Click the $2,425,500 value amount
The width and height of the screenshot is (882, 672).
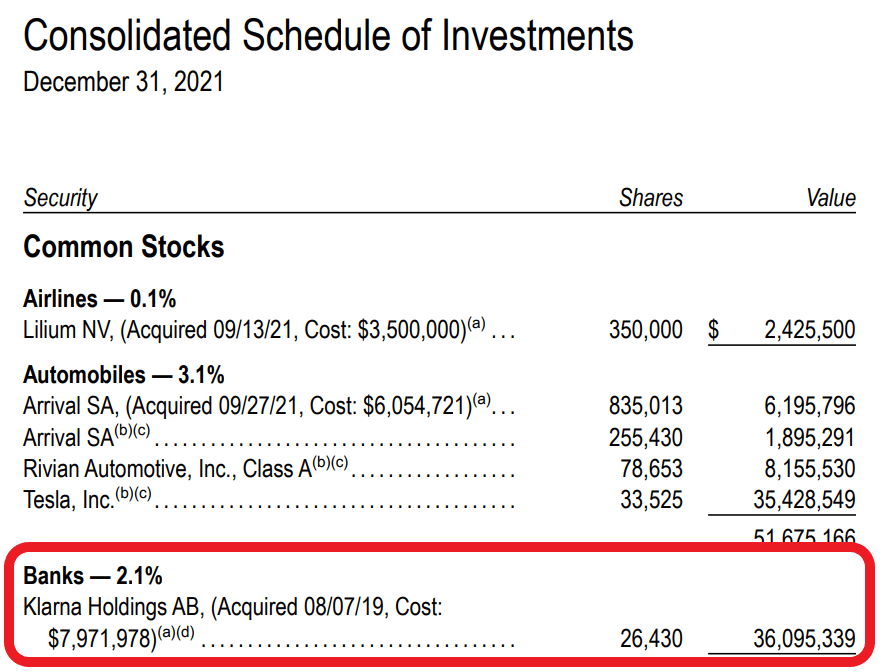click(x=809, y=330)
